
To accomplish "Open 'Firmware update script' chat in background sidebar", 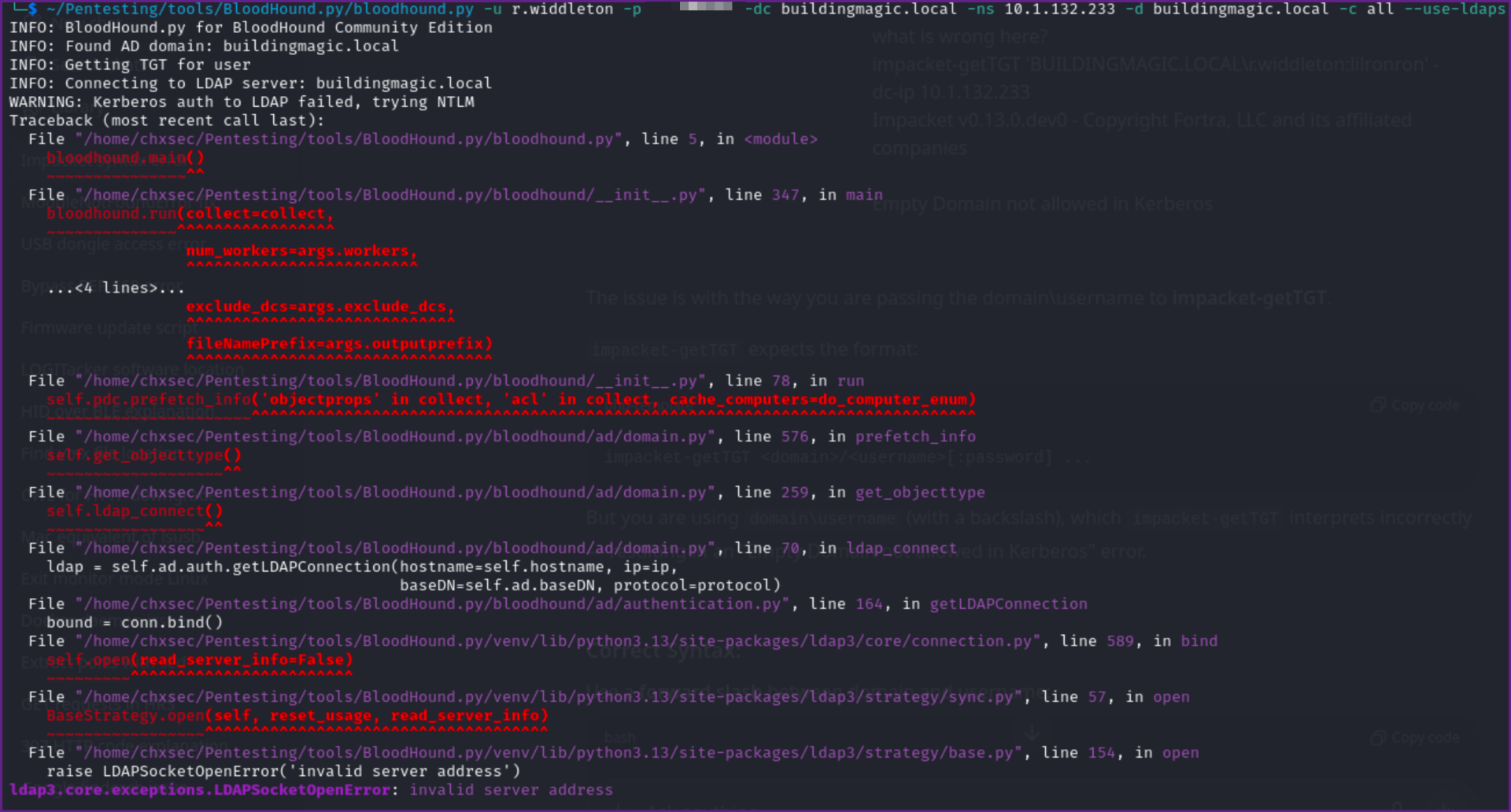I will [x=109, y=328].
